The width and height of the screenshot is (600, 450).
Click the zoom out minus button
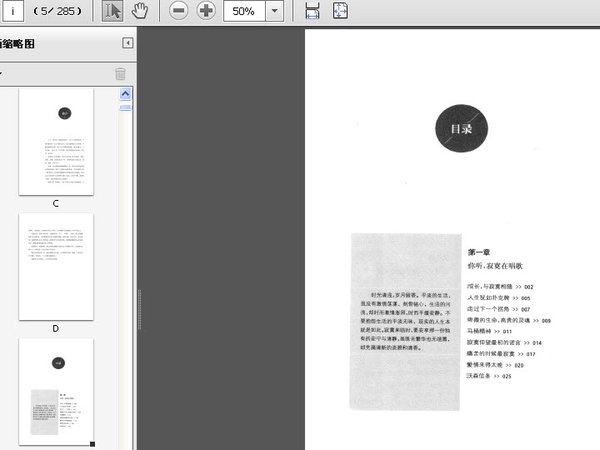point(178,11)
